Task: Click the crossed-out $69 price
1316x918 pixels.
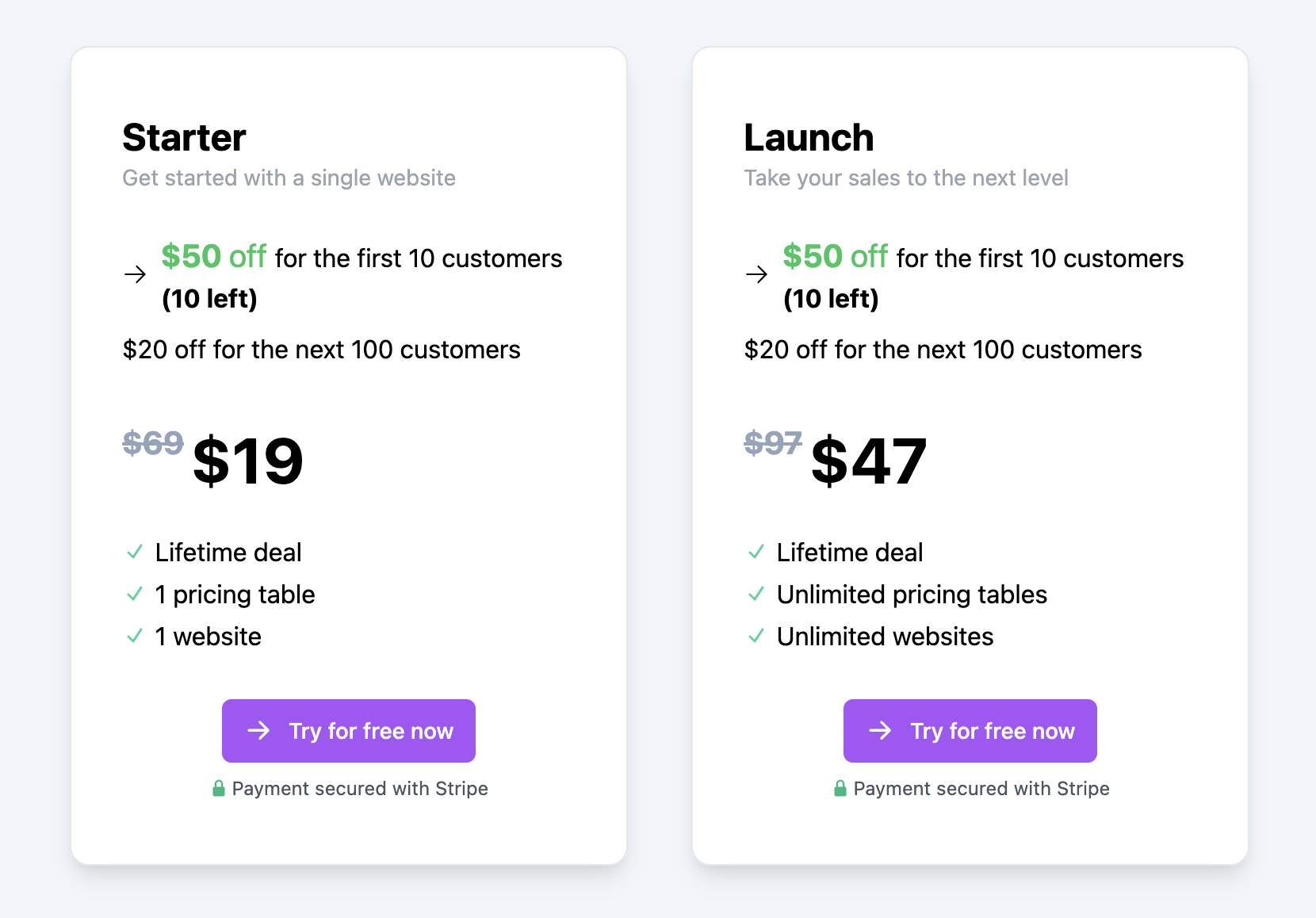Action: (153, 442)
